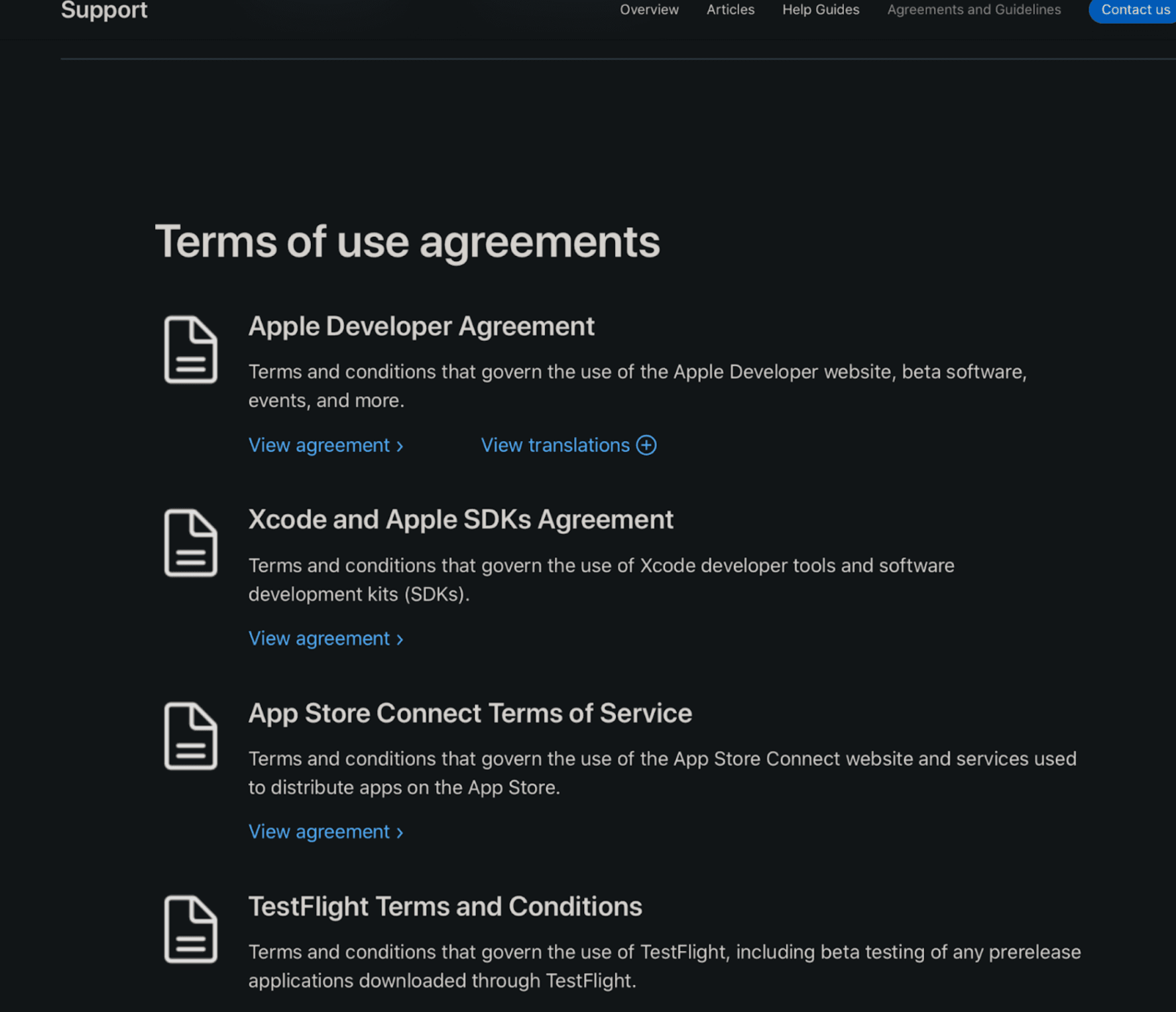Screen dimensions: 1176x1012
Task: Click the TestFlight Terms and Conditions heading
Action: (x=445, y=907)
